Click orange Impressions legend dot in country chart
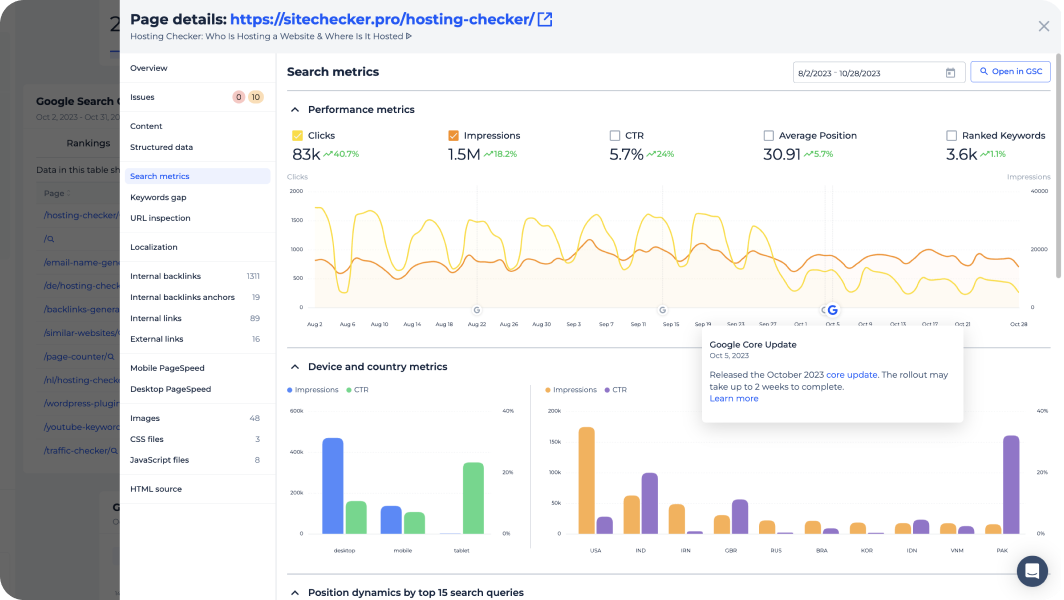The height and width of the screenshot is (600, 1064). (548, 390)
